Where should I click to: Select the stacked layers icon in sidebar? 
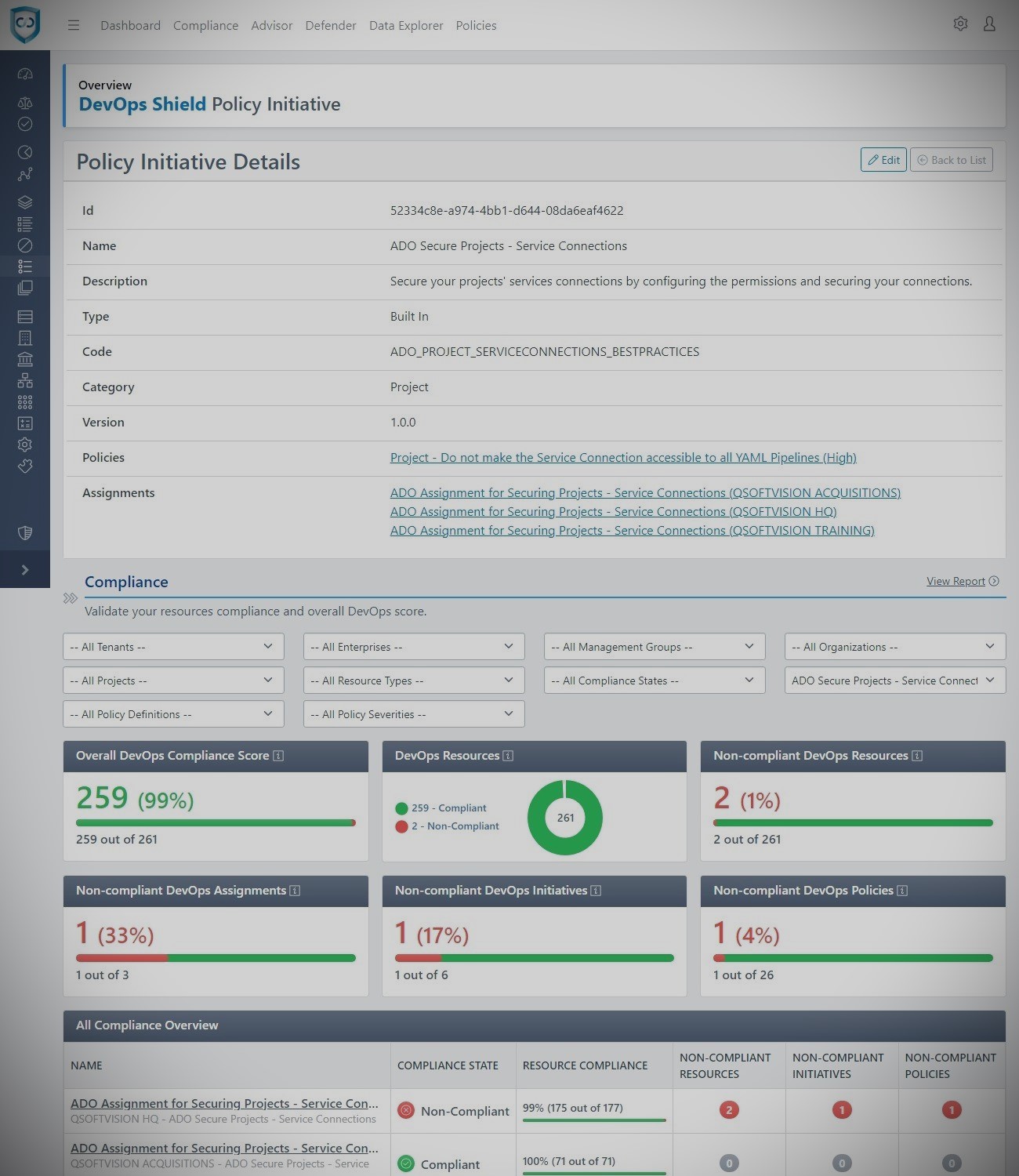point(25,202)
